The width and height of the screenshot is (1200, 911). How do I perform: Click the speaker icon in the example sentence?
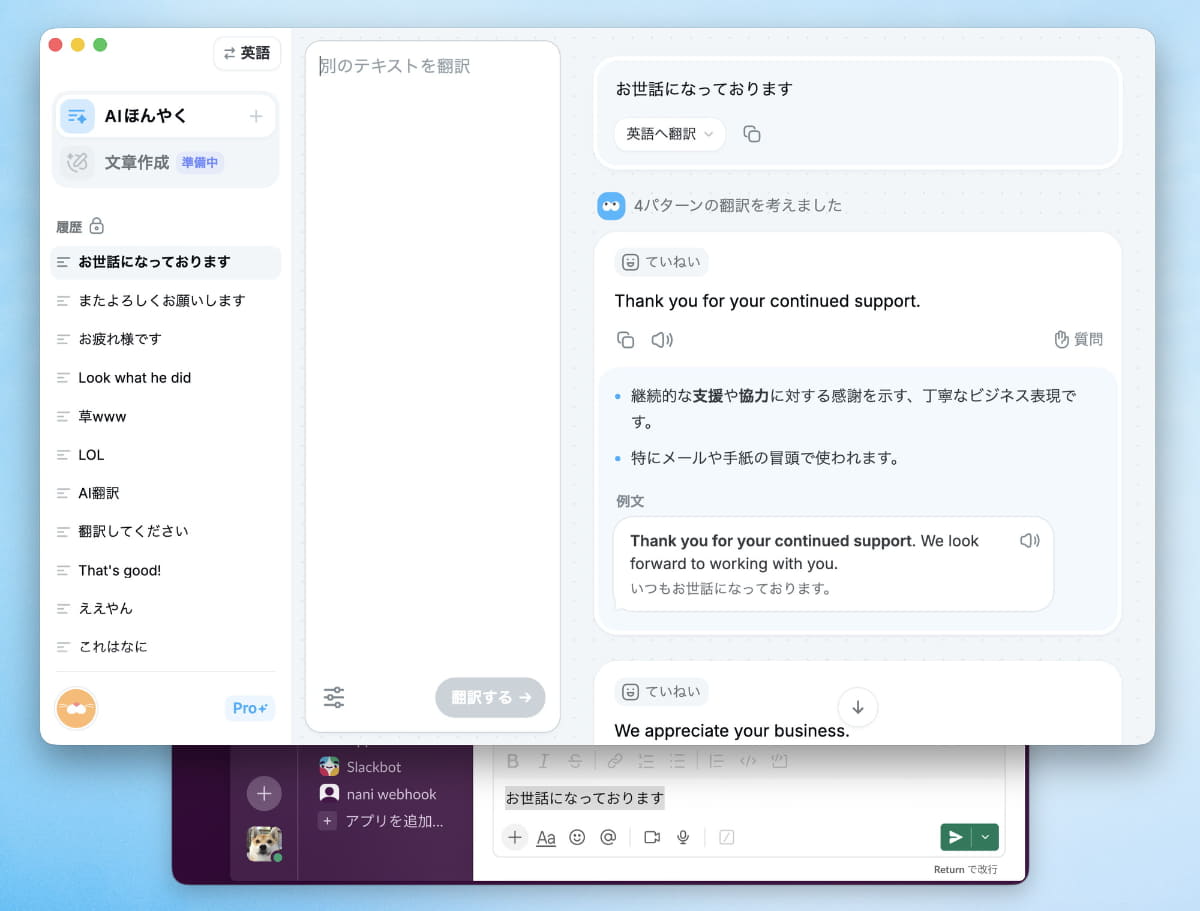point(1029,539)
